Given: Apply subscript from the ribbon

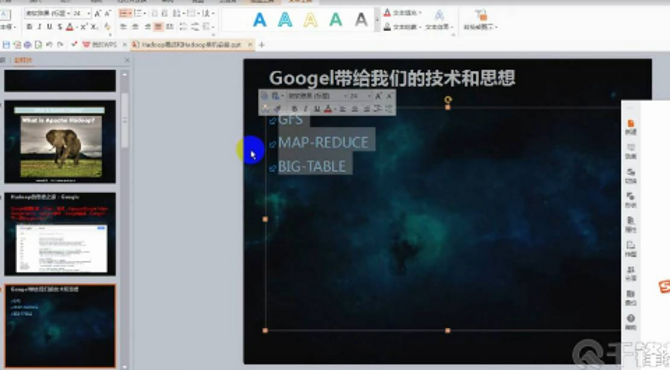Looking at the screenshot, I should 94,26.
